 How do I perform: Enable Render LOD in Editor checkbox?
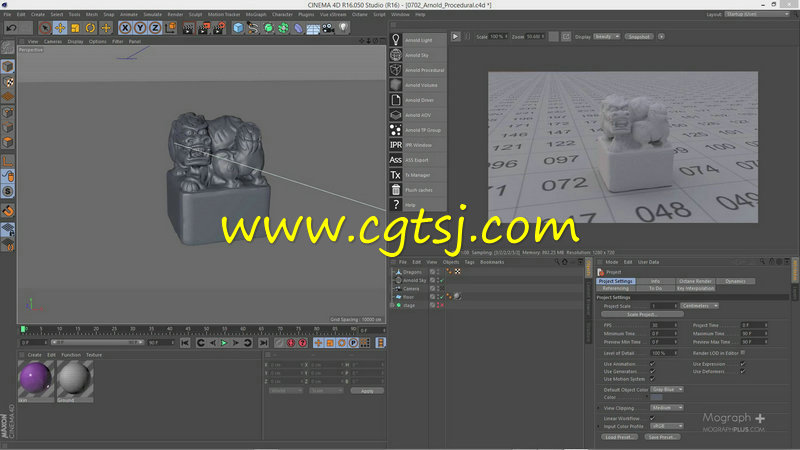pos(743,353)
